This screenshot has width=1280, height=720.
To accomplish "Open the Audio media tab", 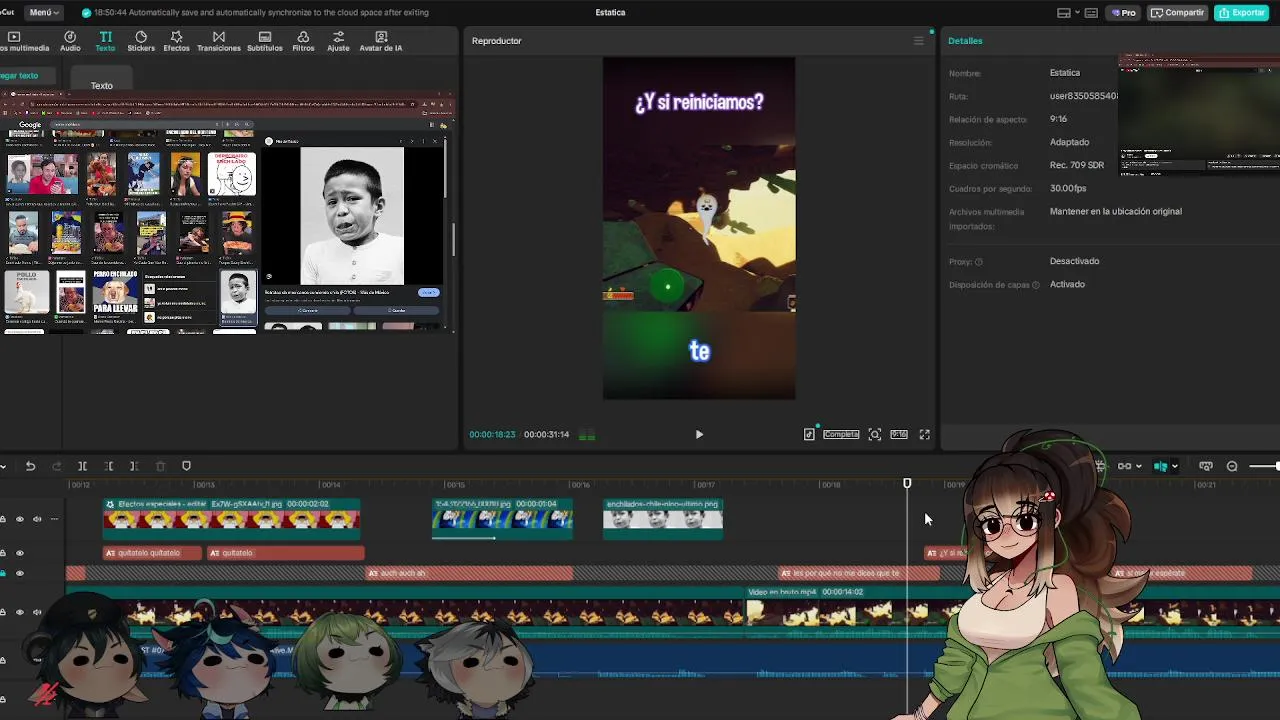I will 70,41.
